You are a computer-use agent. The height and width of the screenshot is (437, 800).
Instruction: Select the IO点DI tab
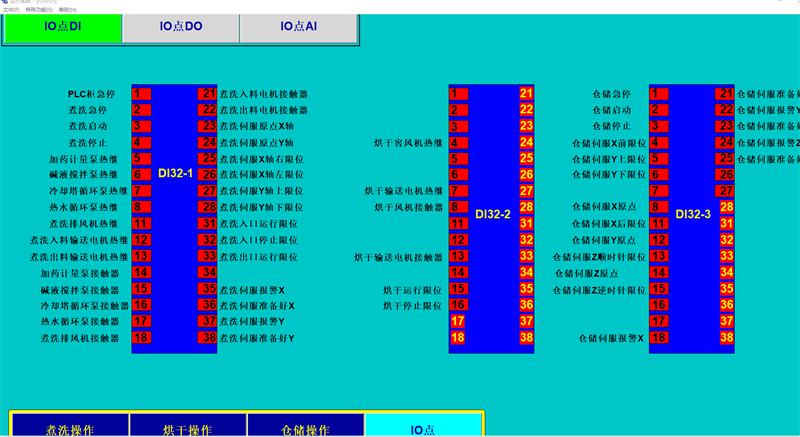click(62, 29)
